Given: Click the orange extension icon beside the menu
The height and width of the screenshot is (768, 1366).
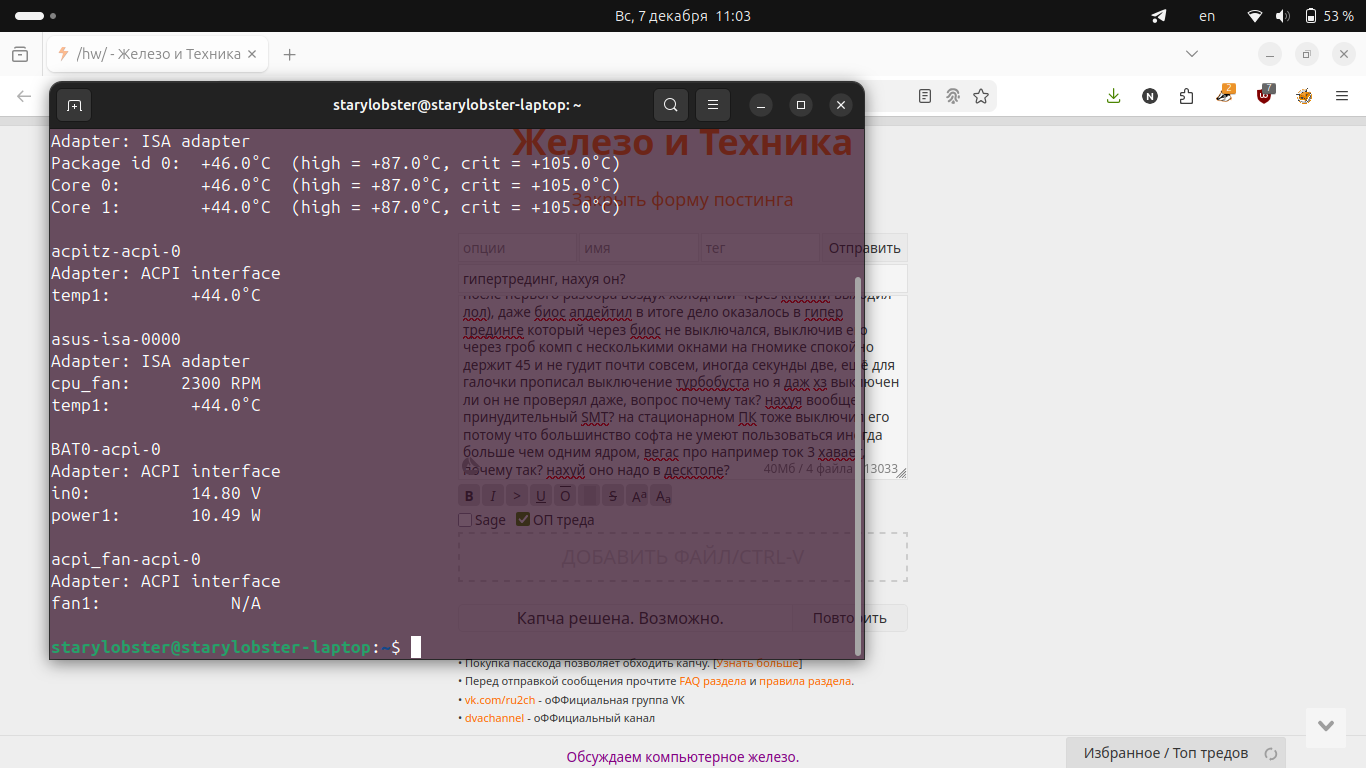Looking at the screenshot, I should tap(1304, 96).
